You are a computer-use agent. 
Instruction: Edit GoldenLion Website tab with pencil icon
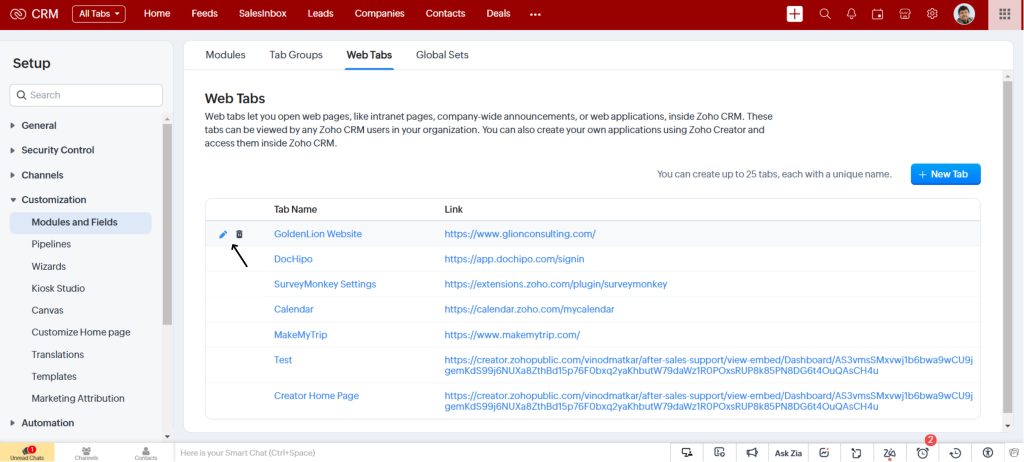tap(223, 234)
